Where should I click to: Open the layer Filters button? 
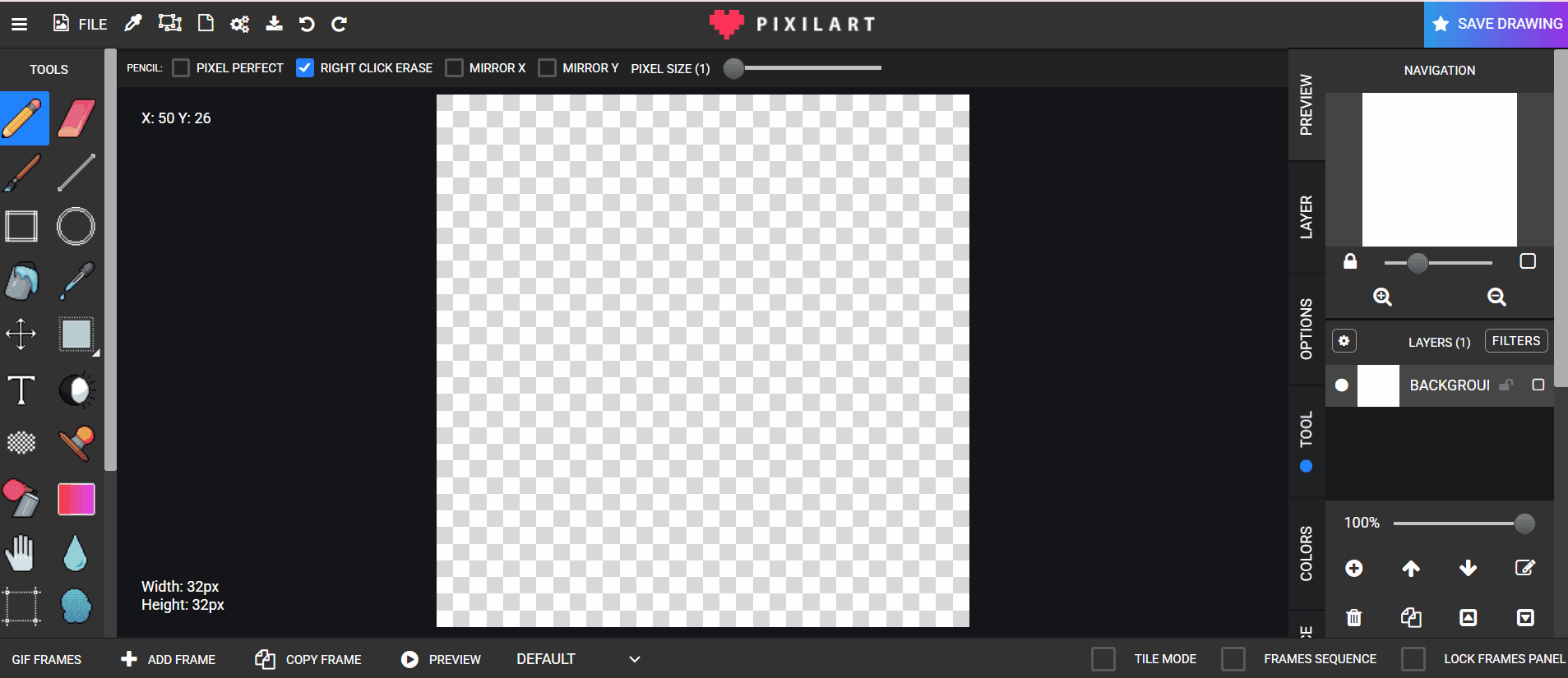click(x=1516, y=341)
